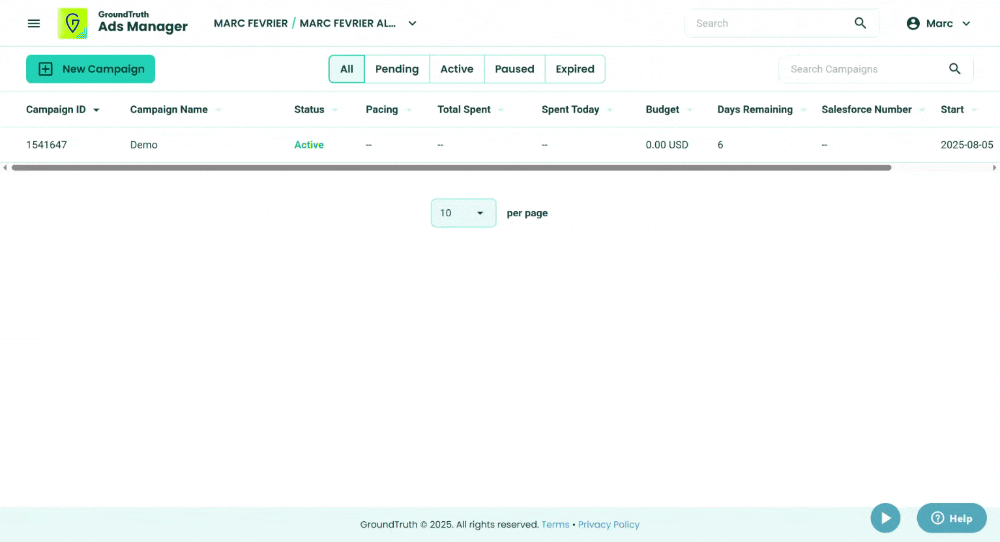1000x542 pixels.
Task: Sort by the Campaign ID column arrow
Action: click(x=97, y=110)
